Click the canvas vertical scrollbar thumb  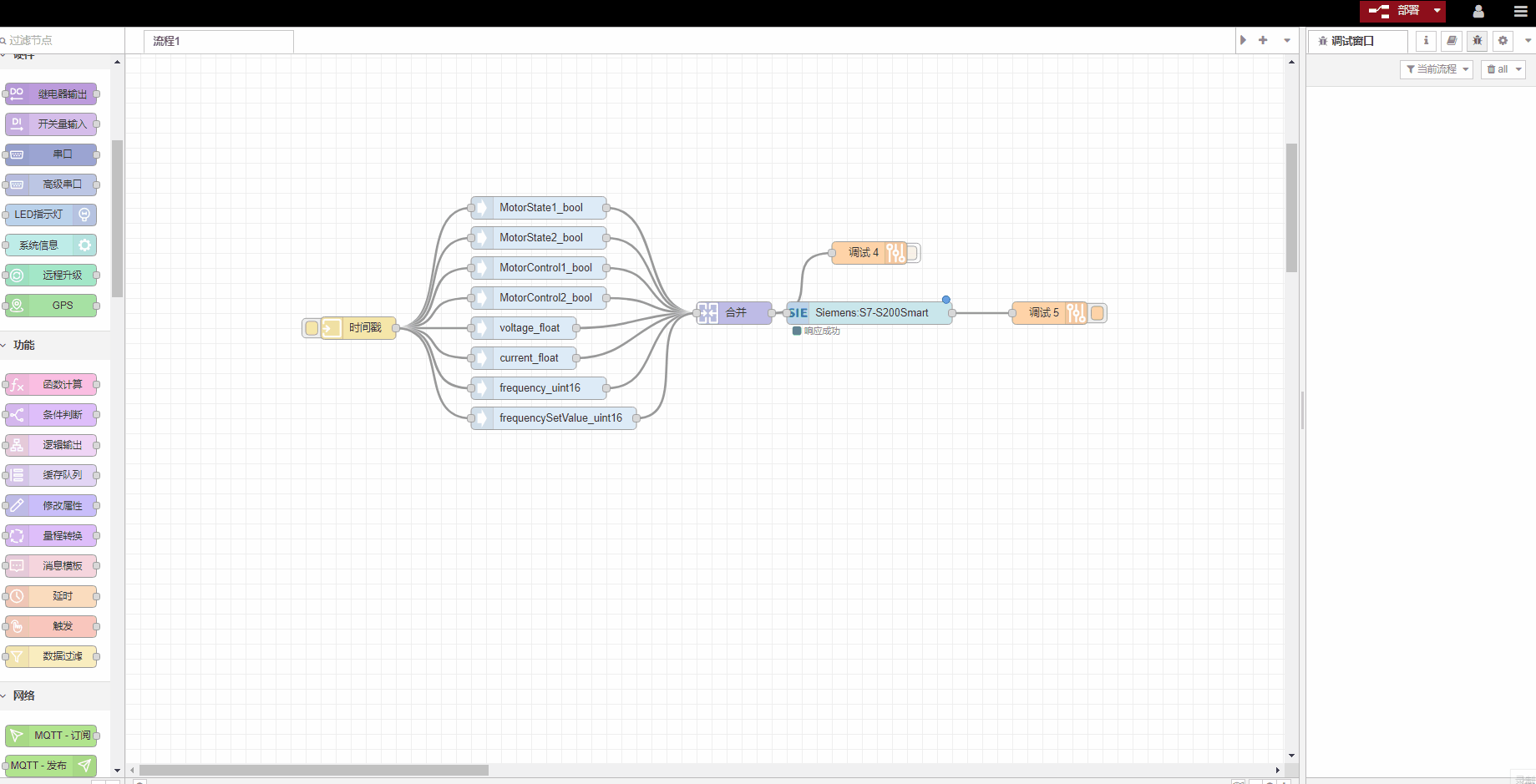[1291, 208]
